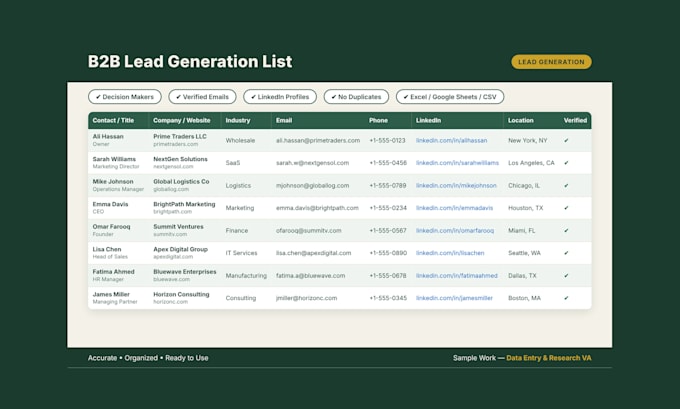The image size is (680, 409).
Task: Click verified checkmark in Emma Davis row
Action: click(566, 208)
